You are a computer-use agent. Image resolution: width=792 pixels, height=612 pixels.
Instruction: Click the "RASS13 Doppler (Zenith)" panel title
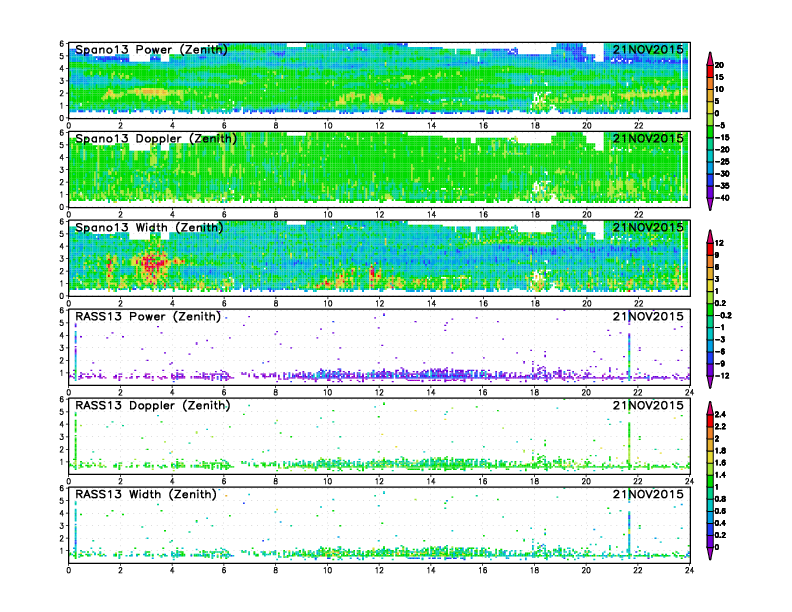coord(153,405)
